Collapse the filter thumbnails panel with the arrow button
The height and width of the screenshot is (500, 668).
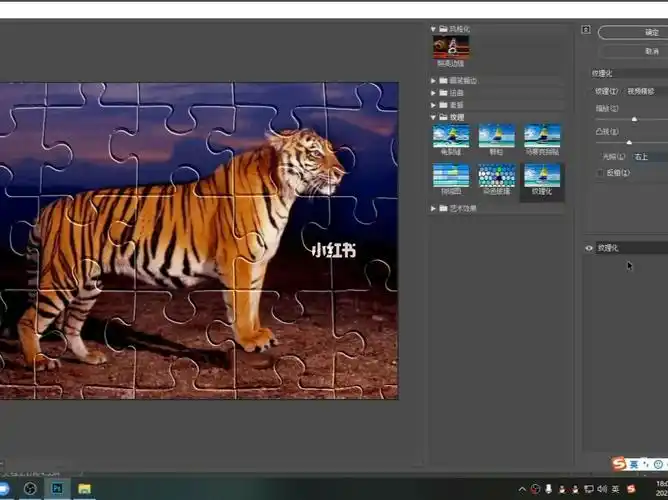(x=586, y=31)
